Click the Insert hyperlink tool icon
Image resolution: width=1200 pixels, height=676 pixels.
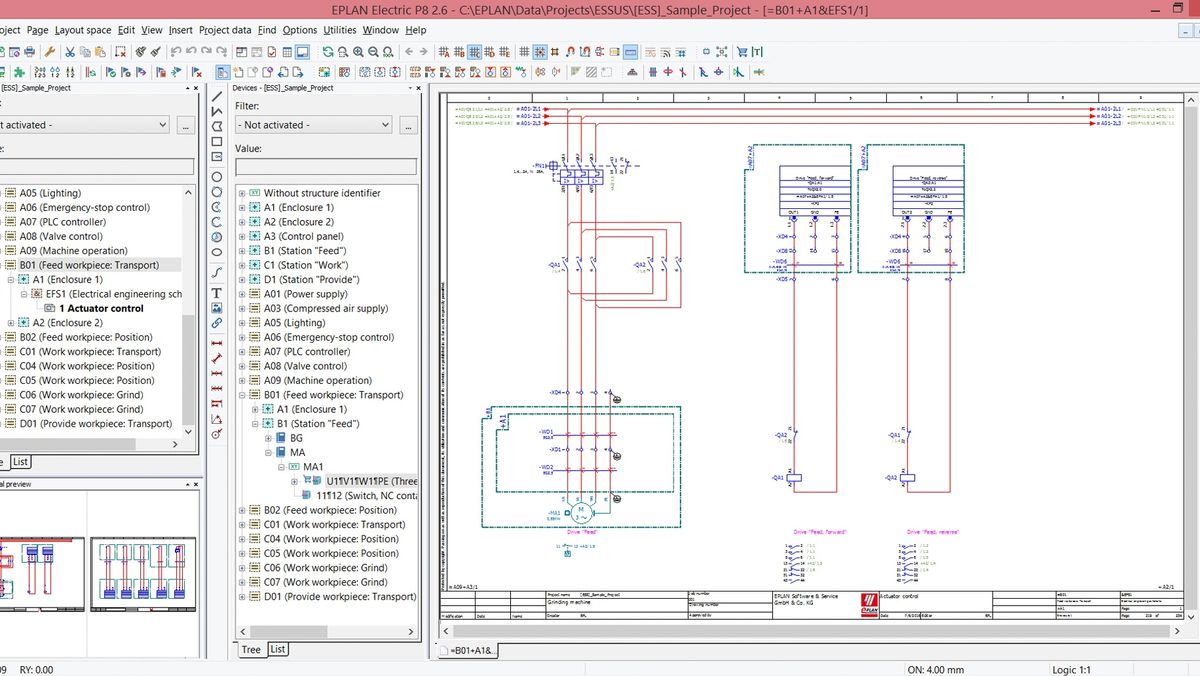(217, 323)
